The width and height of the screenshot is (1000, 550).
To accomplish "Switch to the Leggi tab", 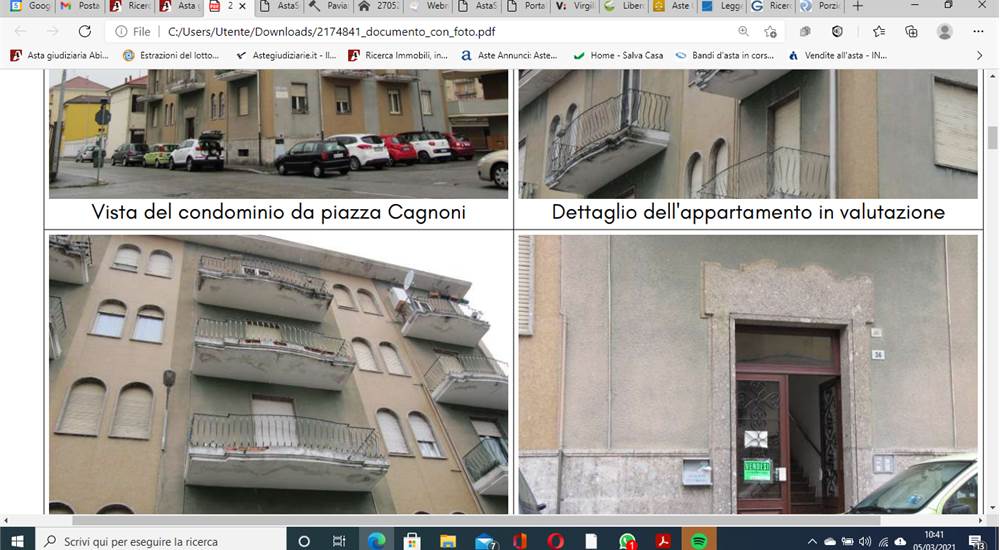I will [723, 6].
